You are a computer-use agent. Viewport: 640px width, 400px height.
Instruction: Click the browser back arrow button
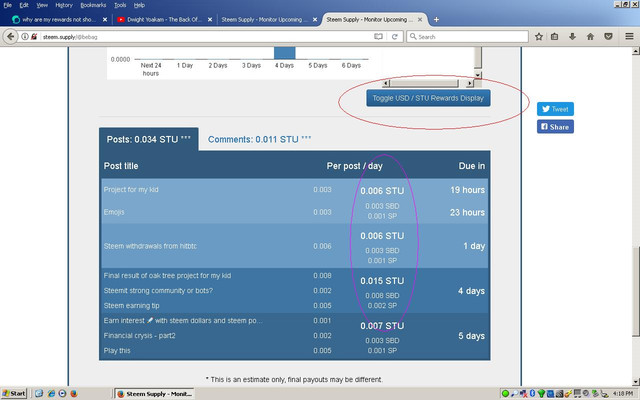coord(11,37)
